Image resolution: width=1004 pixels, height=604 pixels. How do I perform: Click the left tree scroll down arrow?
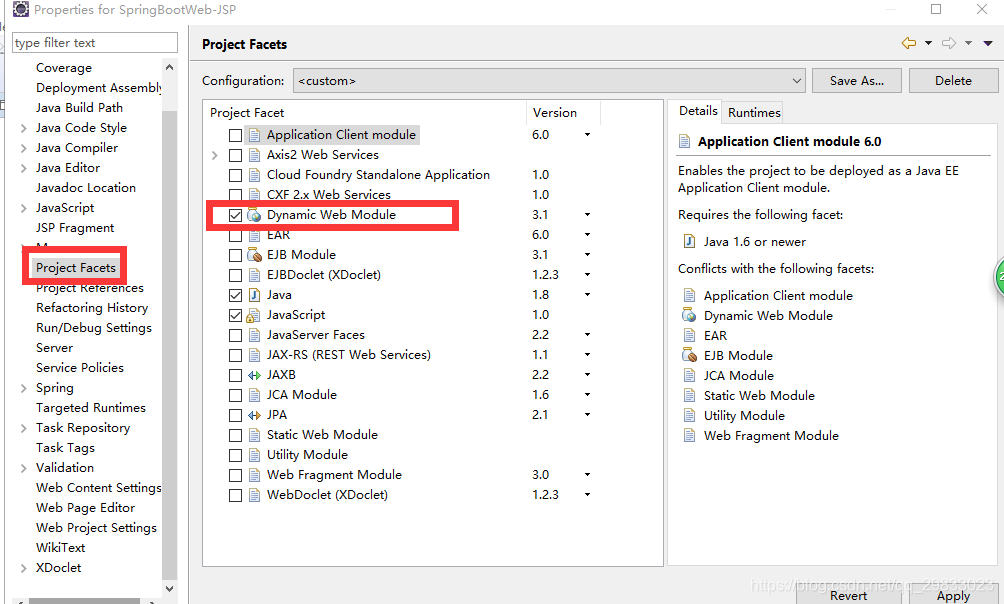pyautogui.click(x=169, y=588)
